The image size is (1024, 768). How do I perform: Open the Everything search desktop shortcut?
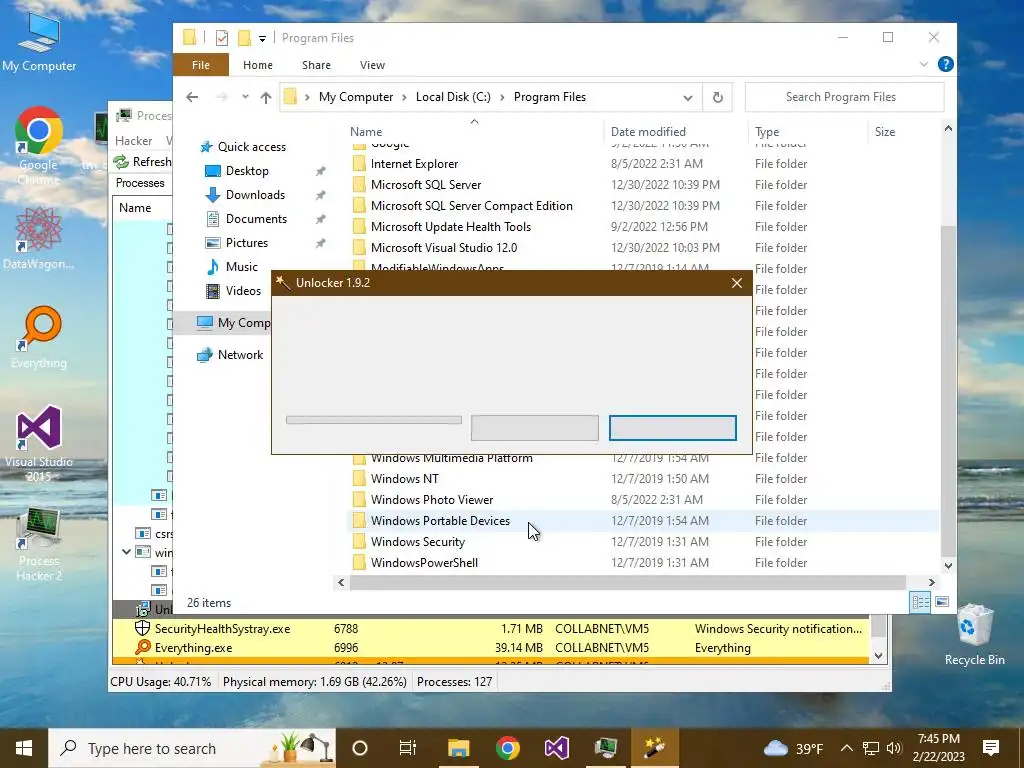[39, 337]
